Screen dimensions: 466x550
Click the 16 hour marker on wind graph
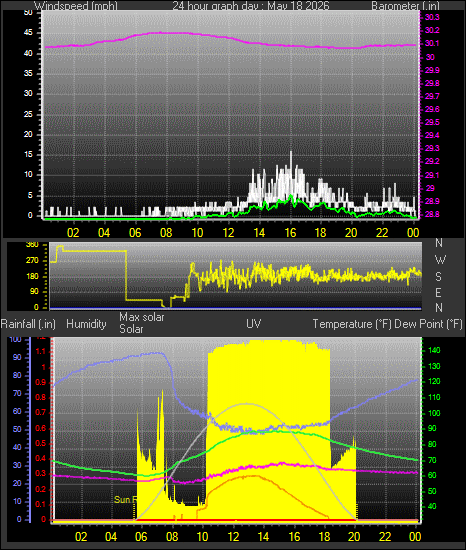click(290, 233)
